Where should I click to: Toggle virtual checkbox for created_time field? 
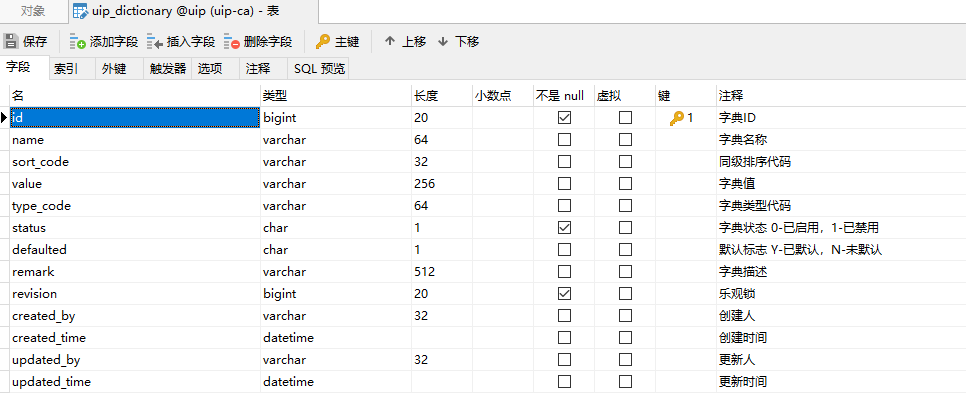coord(625,338)
